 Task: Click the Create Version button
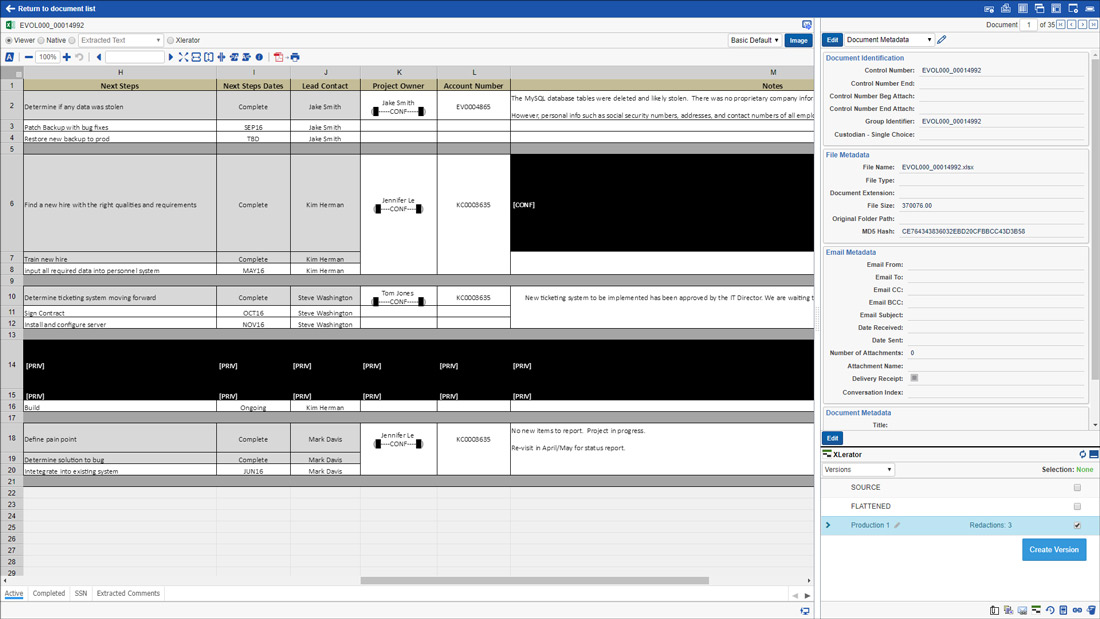pyautogui.click(x=1054, y=549)
